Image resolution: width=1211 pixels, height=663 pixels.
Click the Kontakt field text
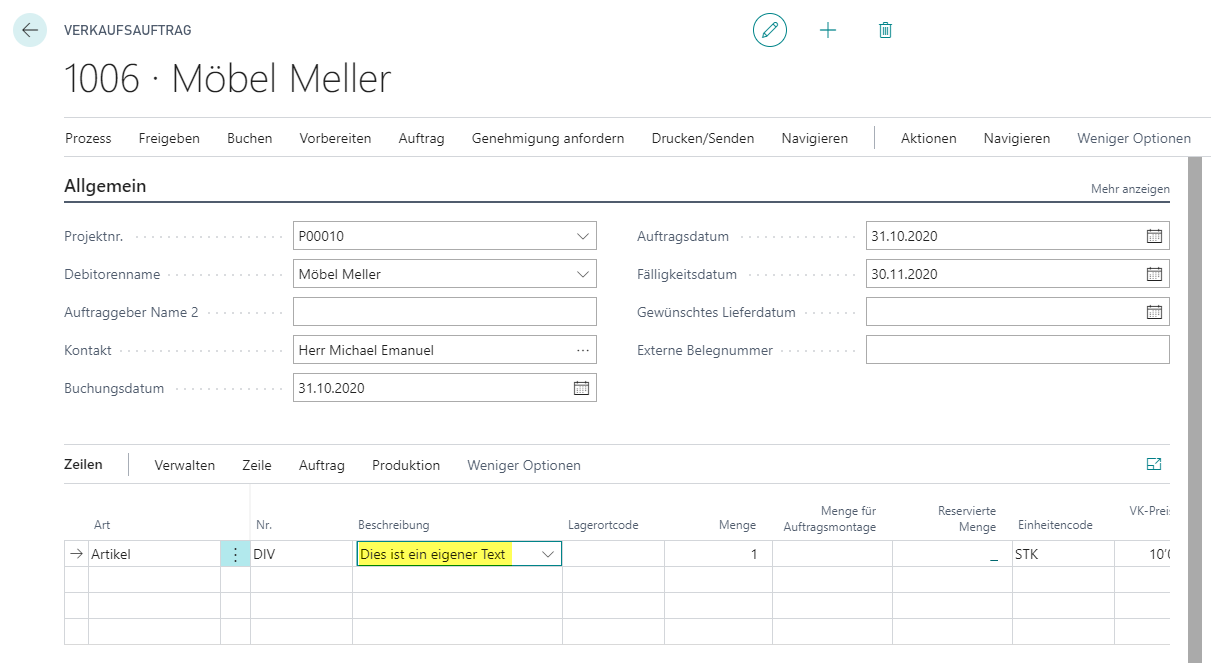pyautogui.click(x=366, y=350)
